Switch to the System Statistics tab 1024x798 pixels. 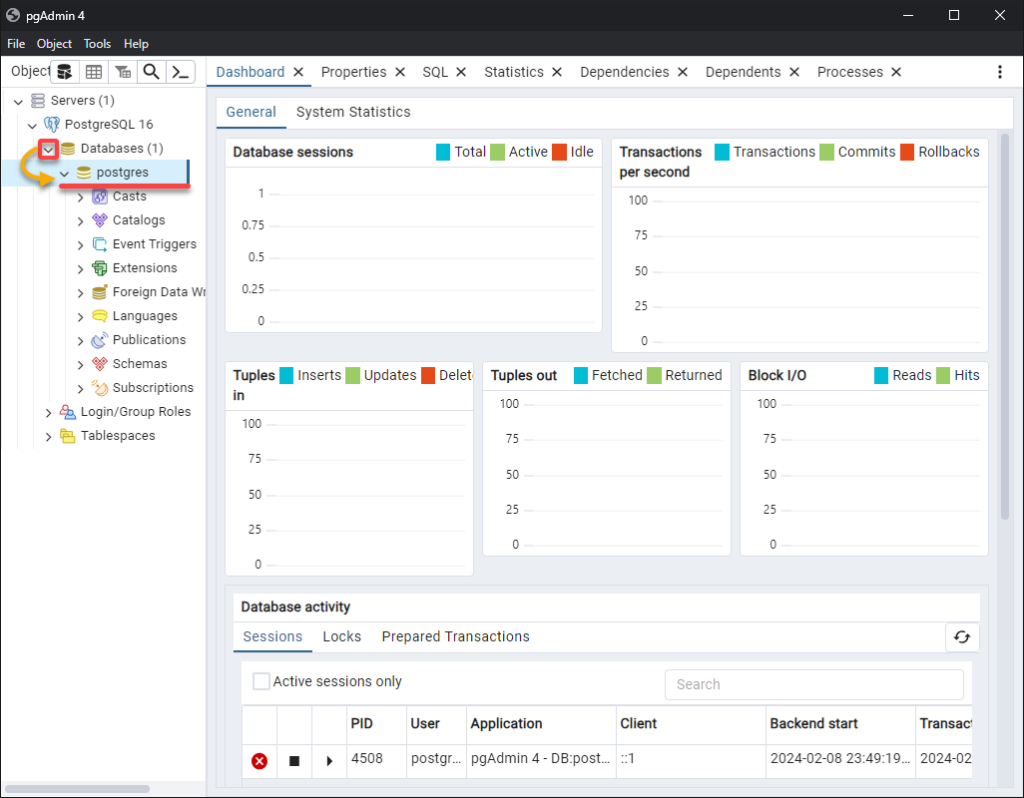pyautogui.click(x=353, y=112)
